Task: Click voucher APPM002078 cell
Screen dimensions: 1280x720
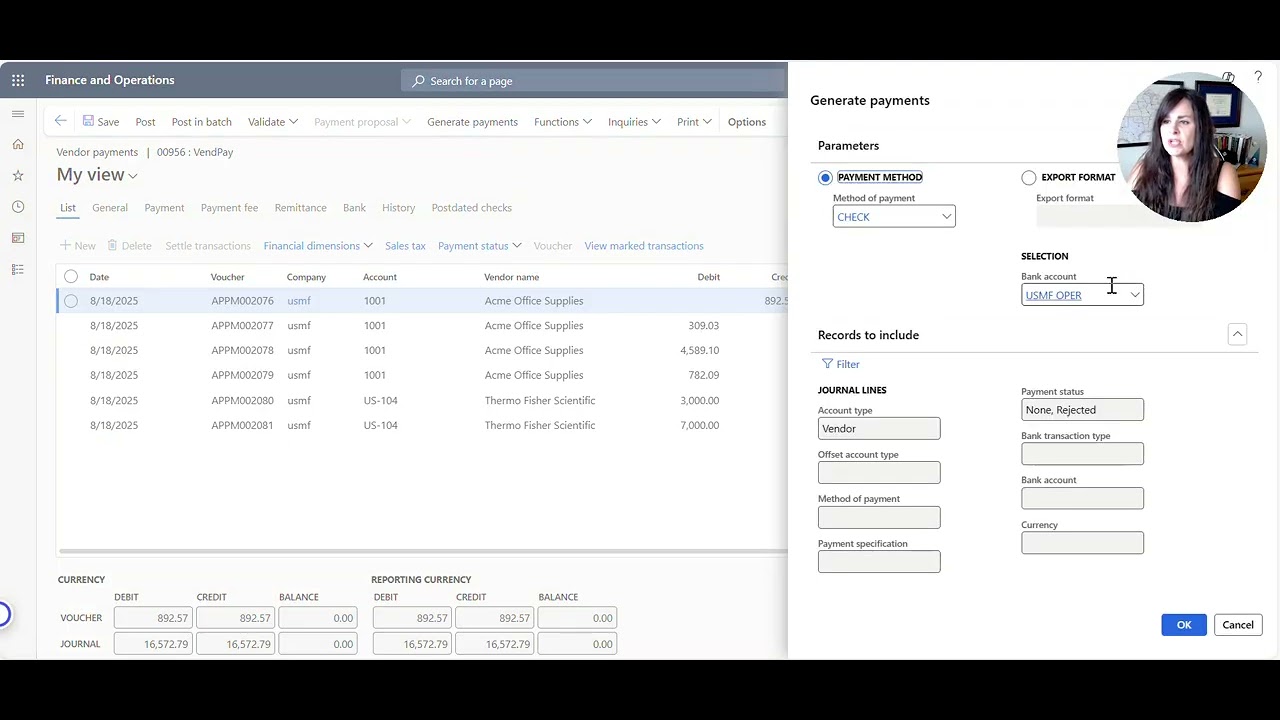Action: [x=242, y=350]
